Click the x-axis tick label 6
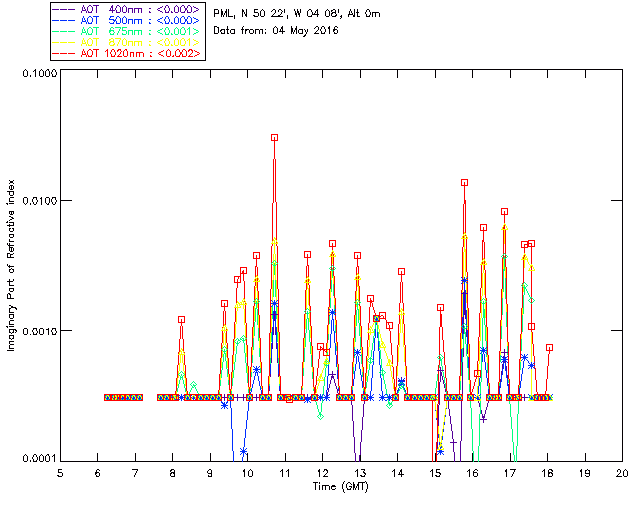Image resolution: width=640 pixels, height=512 pixels. tap(98, 473)
